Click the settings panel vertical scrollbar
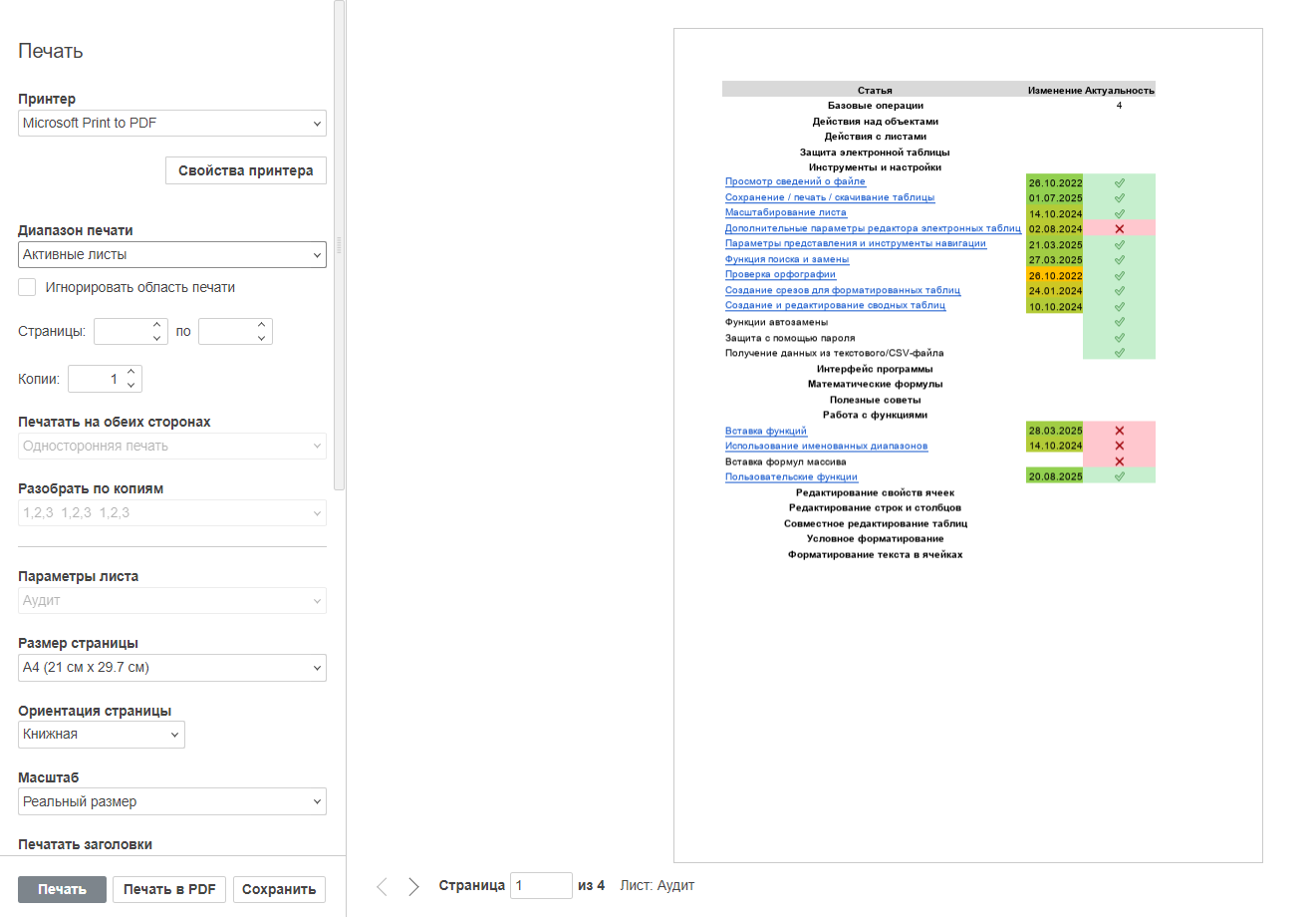1316x917 pixels. coord(339,245)
